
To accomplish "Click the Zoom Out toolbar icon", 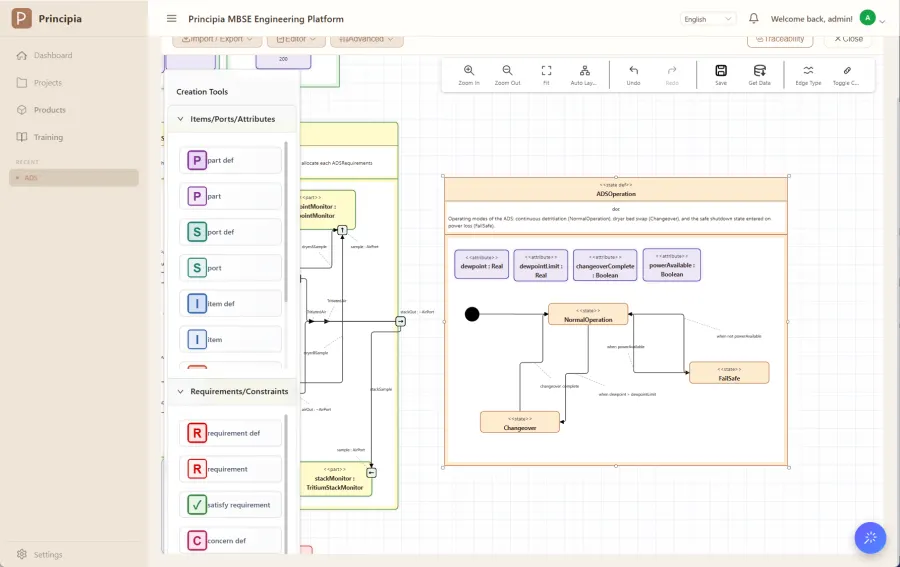I will coord(507,75).
